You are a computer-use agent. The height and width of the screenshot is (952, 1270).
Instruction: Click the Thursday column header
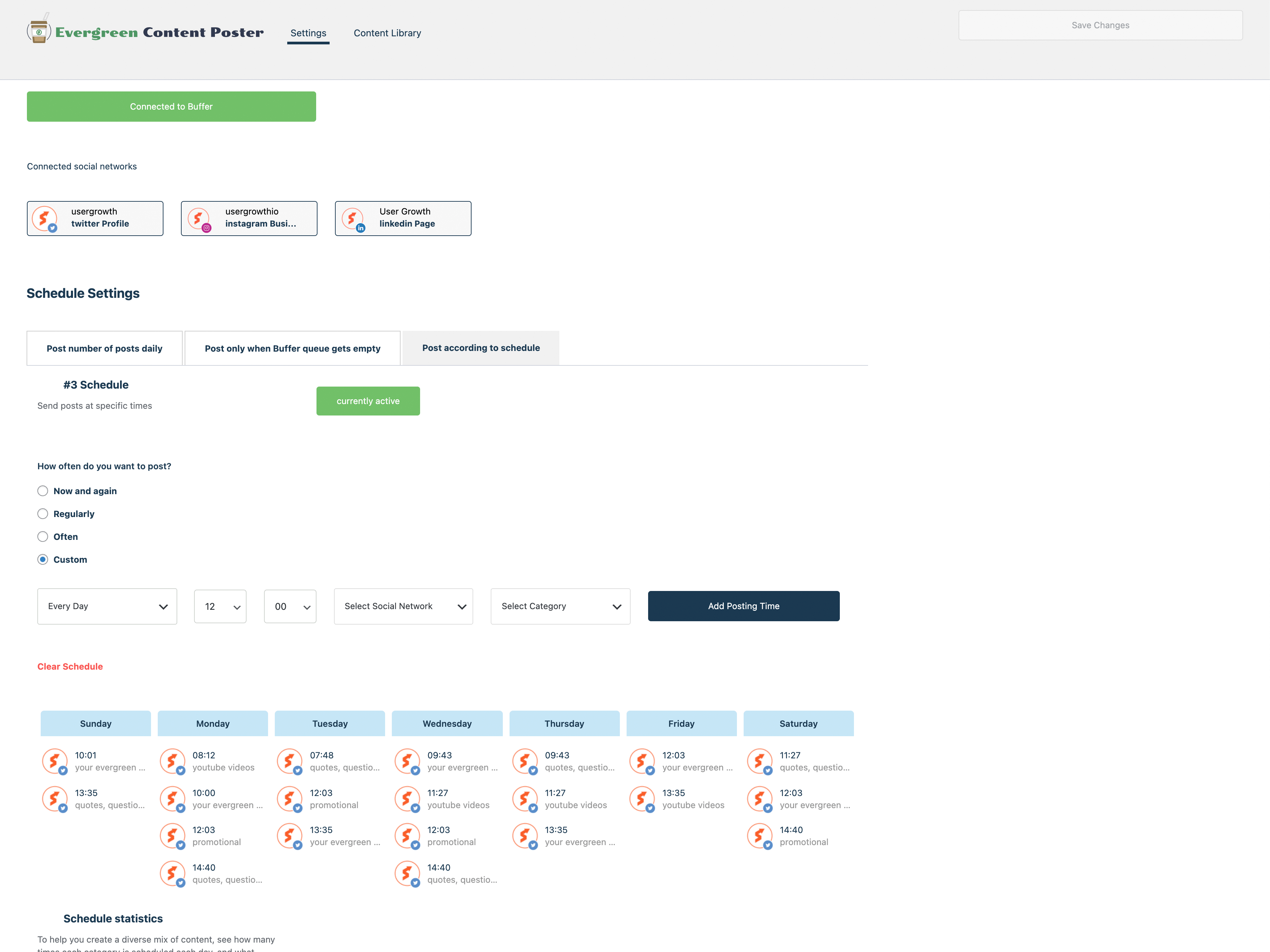click(564, 724)
